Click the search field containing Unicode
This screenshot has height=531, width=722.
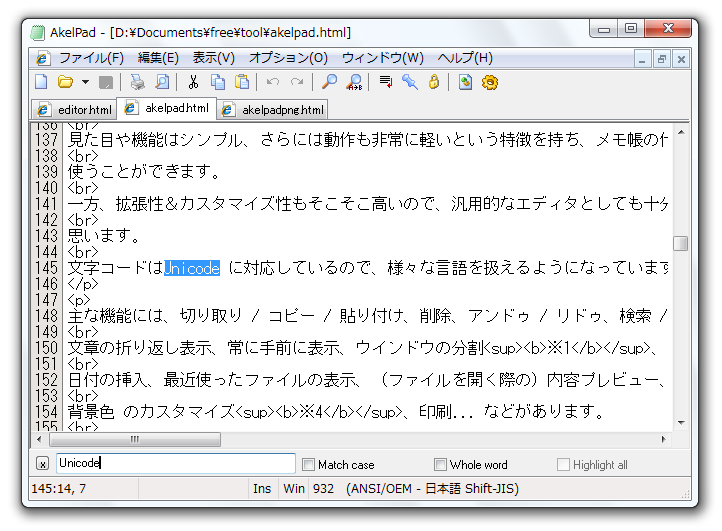pos(176,463)
